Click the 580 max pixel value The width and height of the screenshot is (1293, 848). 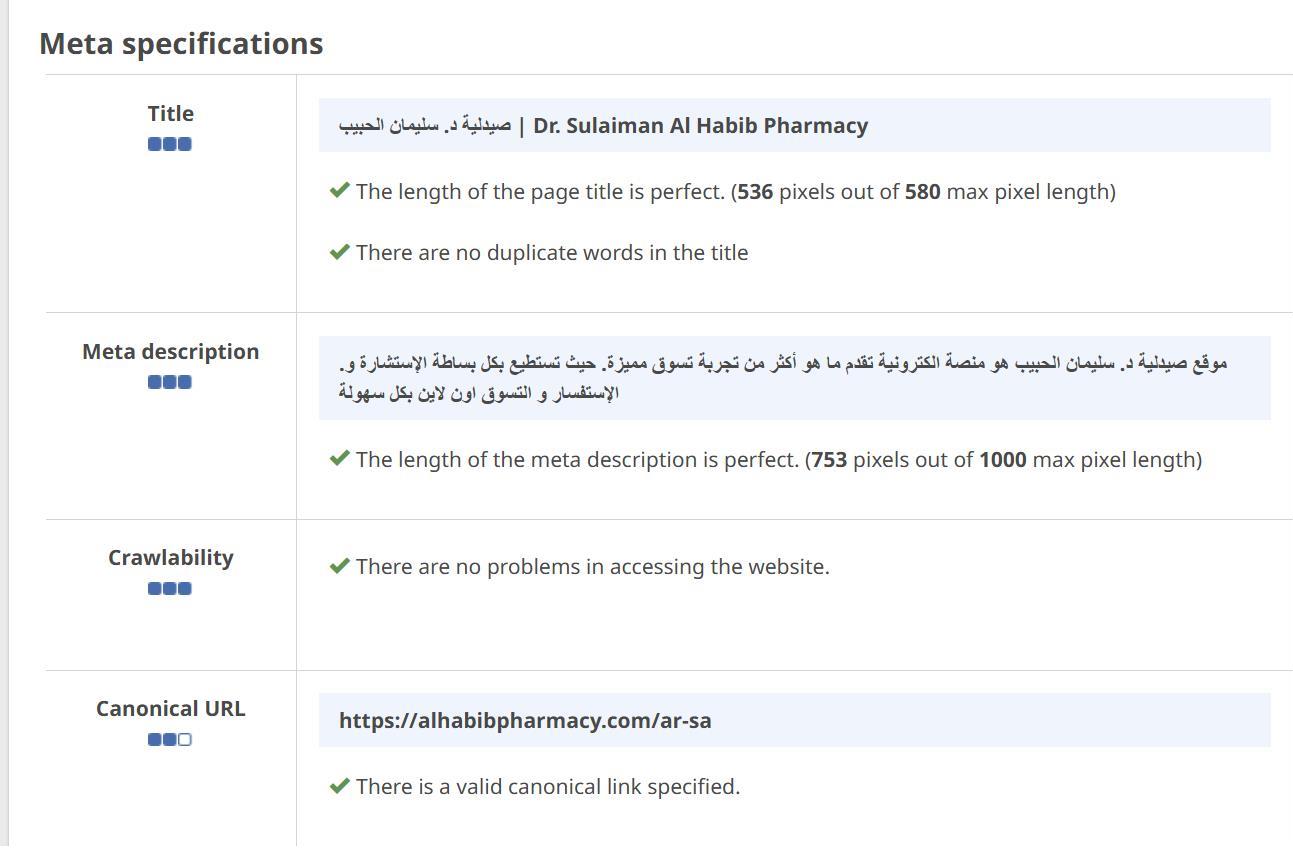(x=923, y=192)
